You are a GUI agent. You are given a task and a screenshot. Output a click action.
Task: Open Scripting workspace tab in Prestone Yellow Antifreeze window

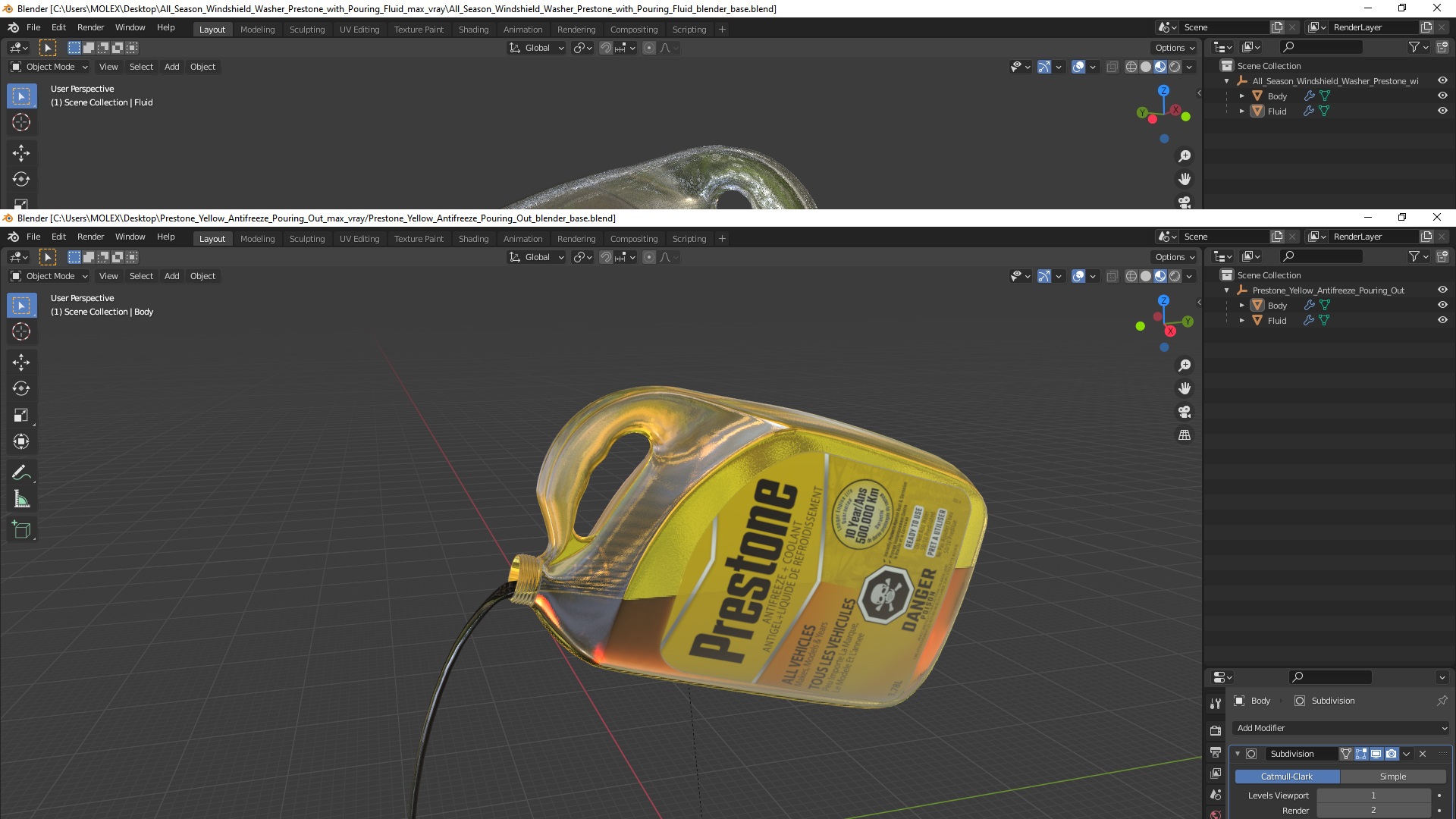[x=689, y=239]
